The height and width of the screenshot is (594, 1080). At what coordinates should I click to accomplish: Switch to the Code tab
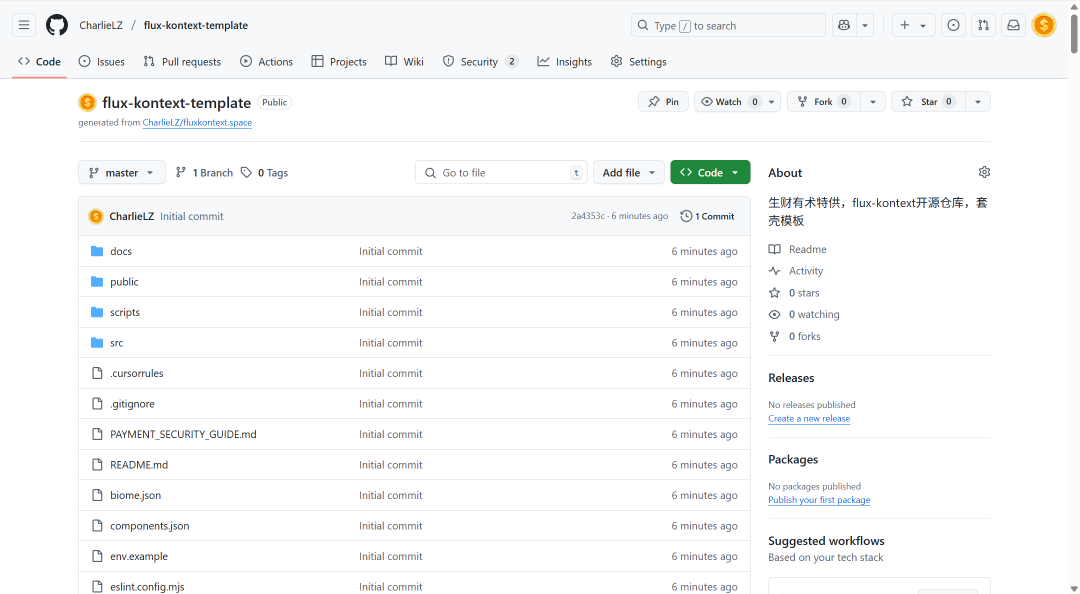click(39, 61)
